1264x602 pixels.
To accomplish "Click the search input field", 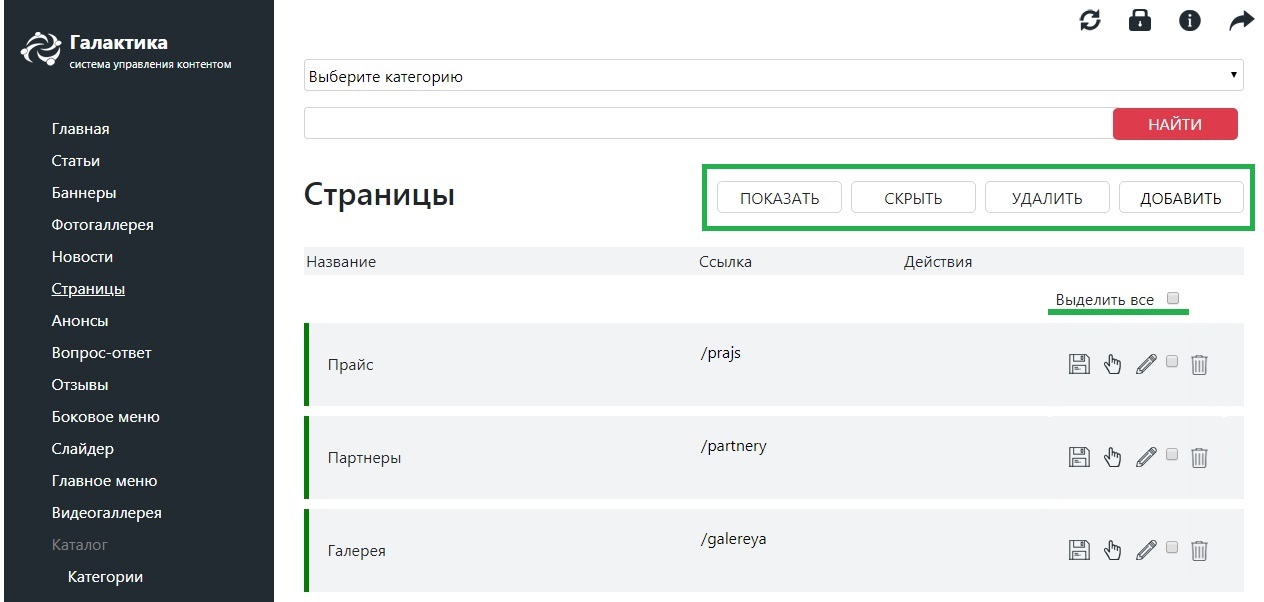I will click(x=708, y=124).
